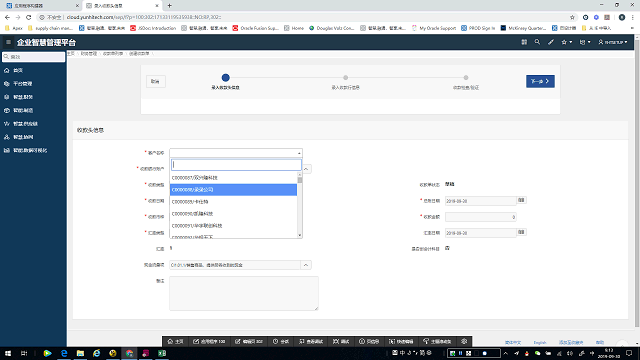Image resolution: width=640 pixels, height=360 pixels.
Task: Open the user account menu in header
Action: 613,42
